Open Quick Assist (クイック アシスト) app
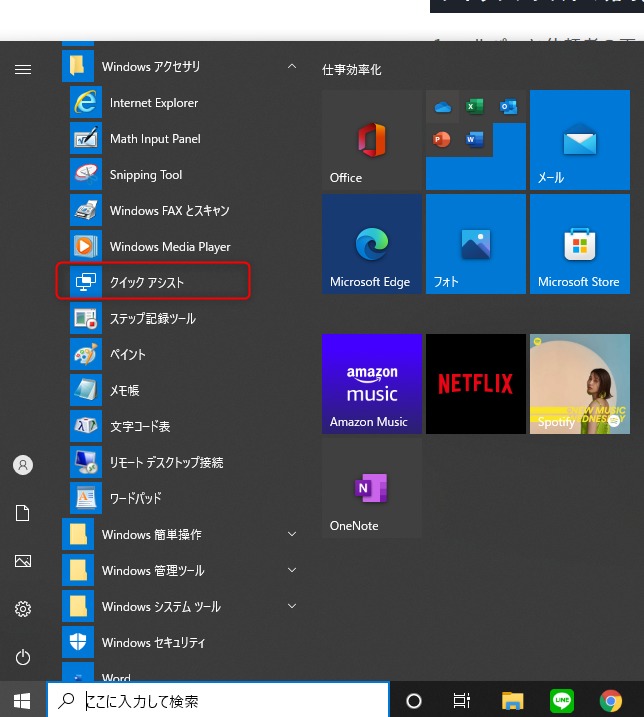The image size is (644, 717). coord(150,282)
